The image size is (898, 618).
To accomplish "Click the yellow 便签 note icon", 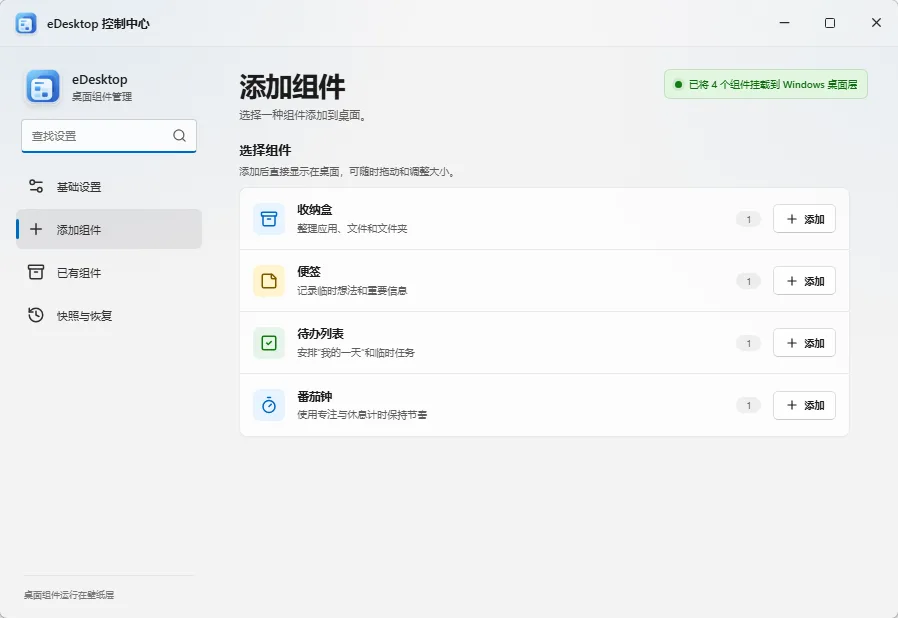I will coord(269,281).
